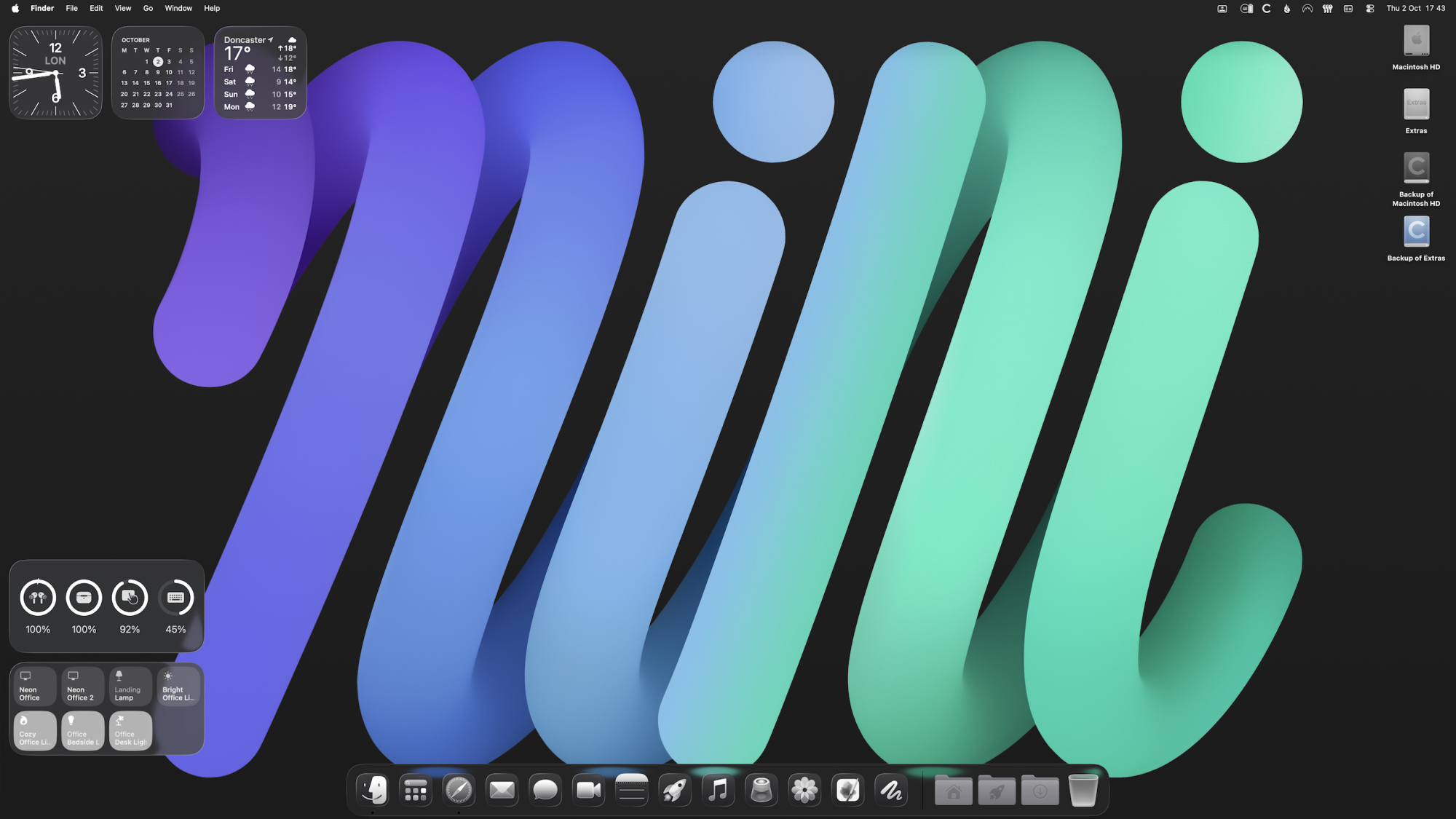Open the Photos flower icon

click(x=804, y=790)
